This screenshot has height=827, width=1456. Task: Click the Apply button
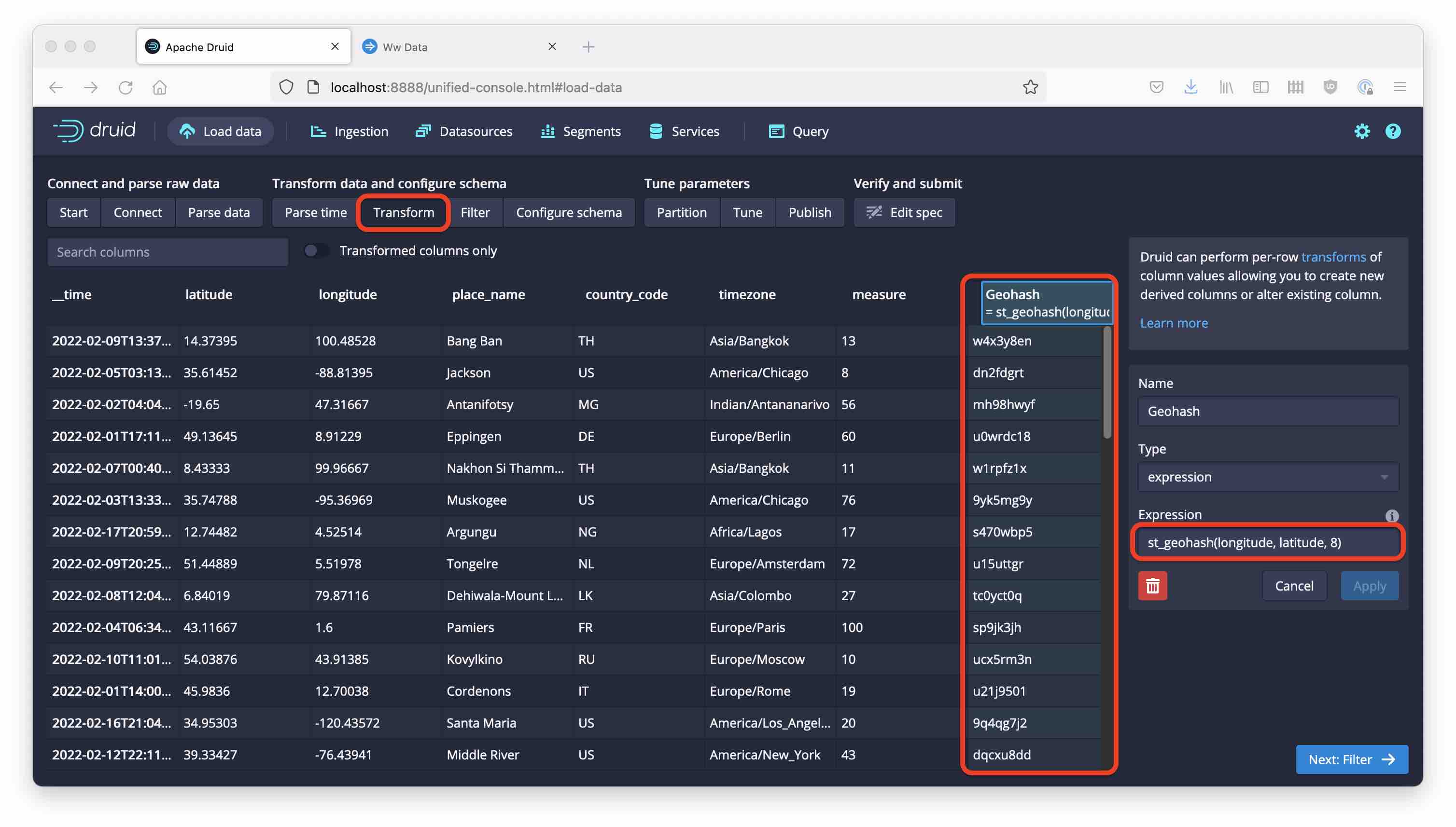1369,585
